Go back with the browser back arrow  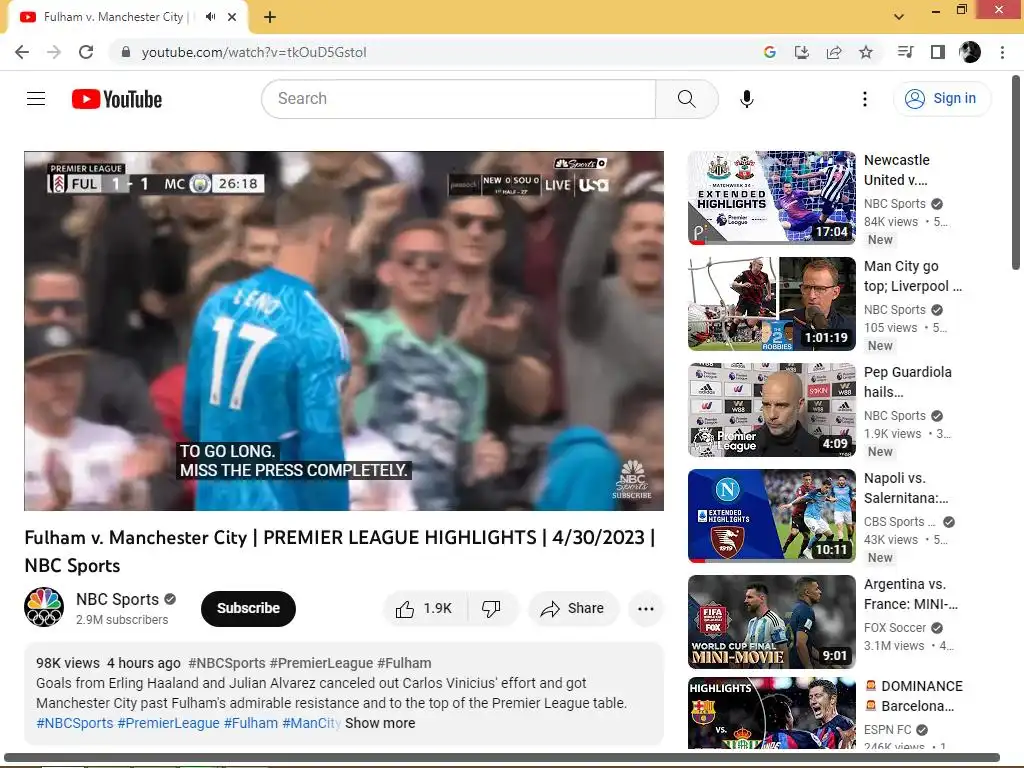(x=22, y=52)
